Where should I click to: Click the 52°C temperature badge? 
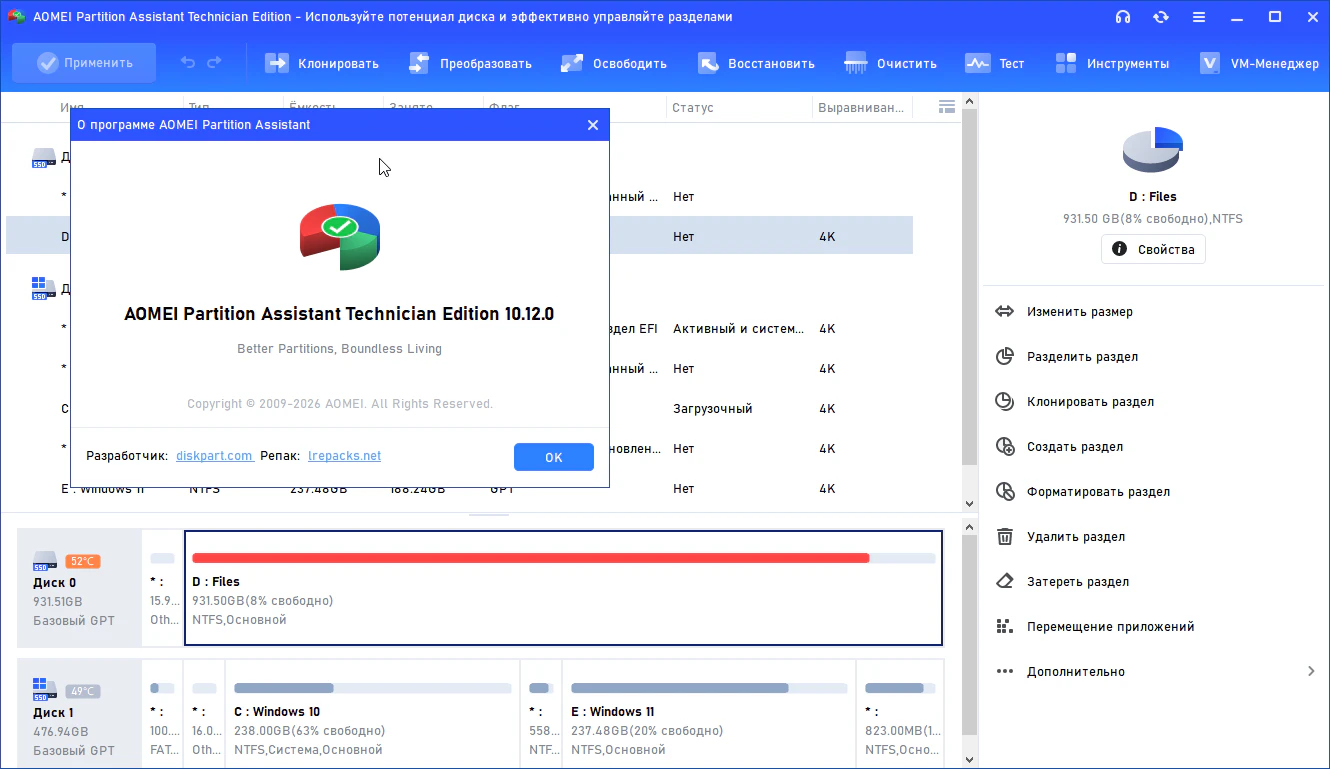click(x=83, y=561)
